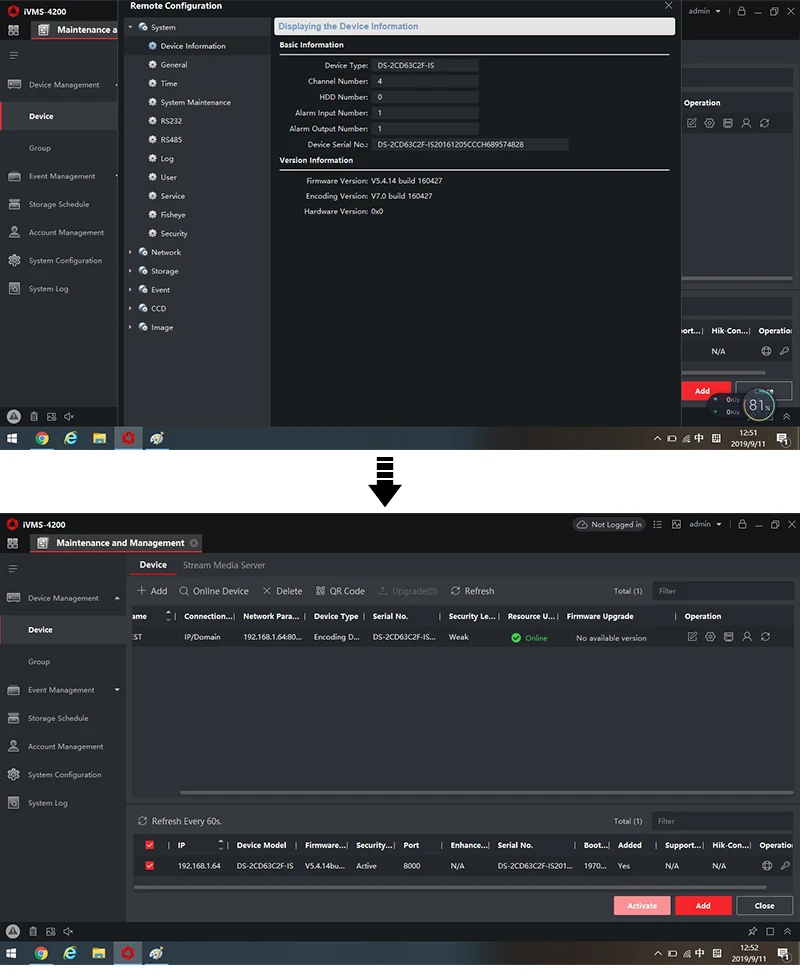Select the System Maintenance item in Remote Configuration
This screenshot has height=976, width=800.
tap(195, 102)
